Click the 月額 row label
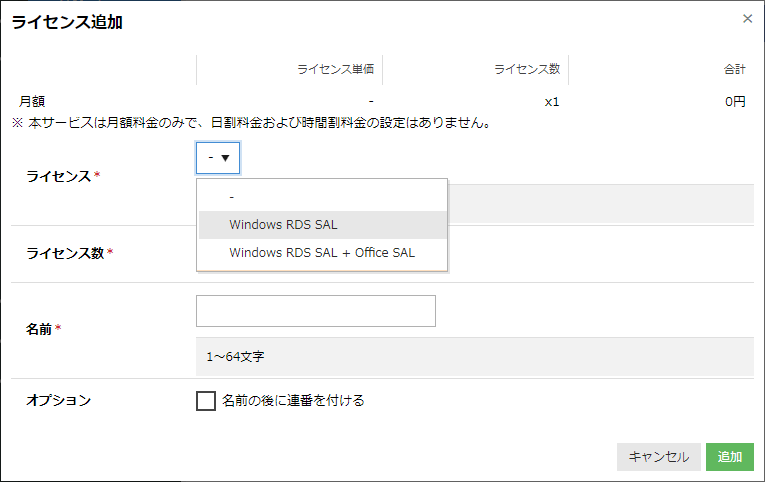Viewport: 765px width, 482px height. pyautogui.click(x=32, y=101)
